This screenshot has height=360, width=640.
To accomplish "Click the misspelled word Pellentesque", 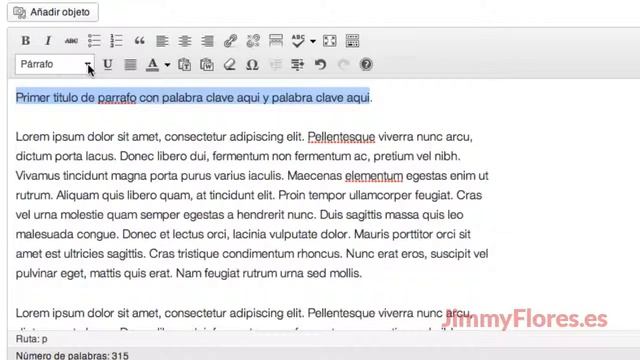I will 341,137.
